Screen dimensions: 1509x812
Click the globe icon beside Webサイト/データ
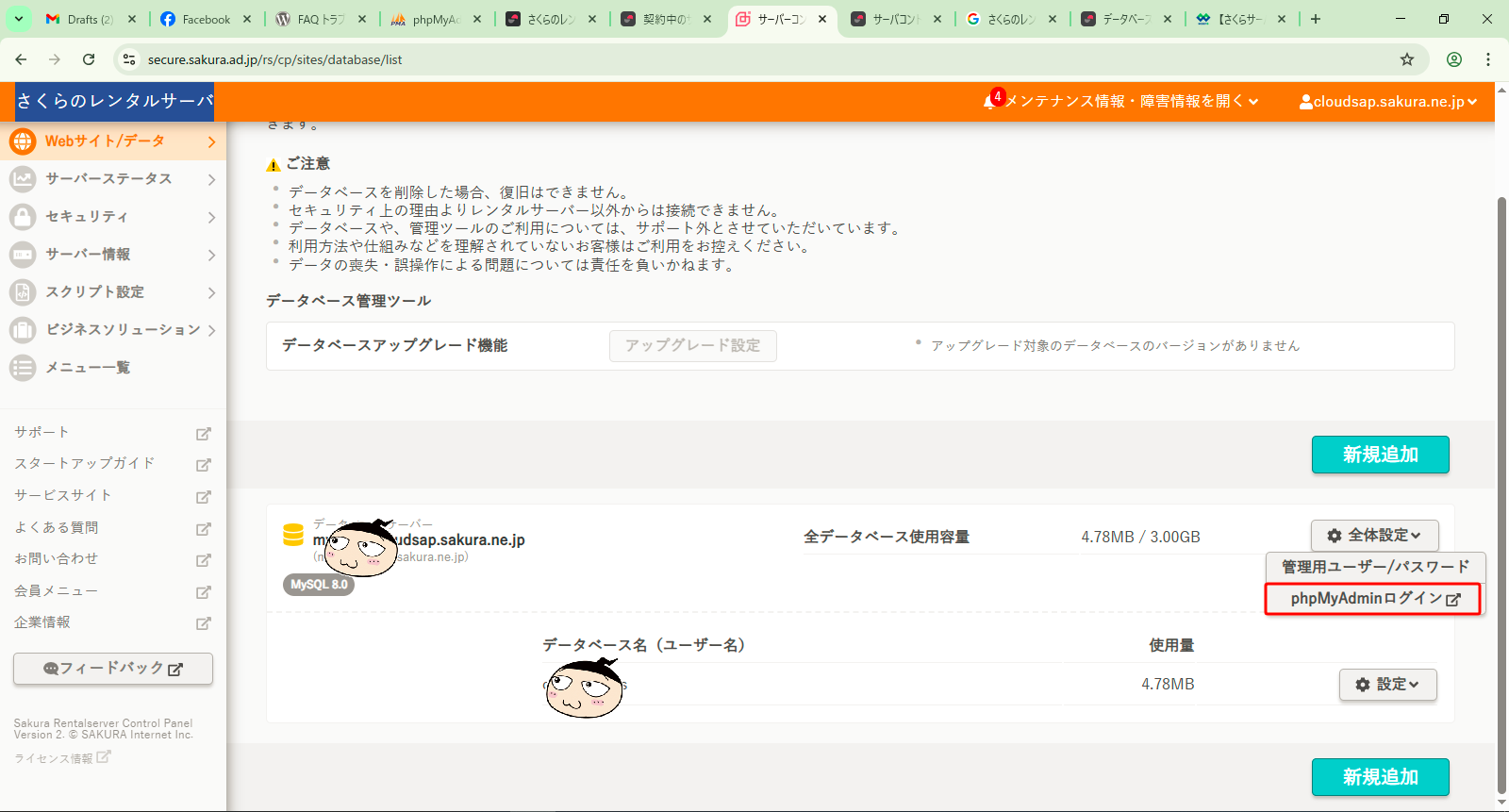point(23,141)
